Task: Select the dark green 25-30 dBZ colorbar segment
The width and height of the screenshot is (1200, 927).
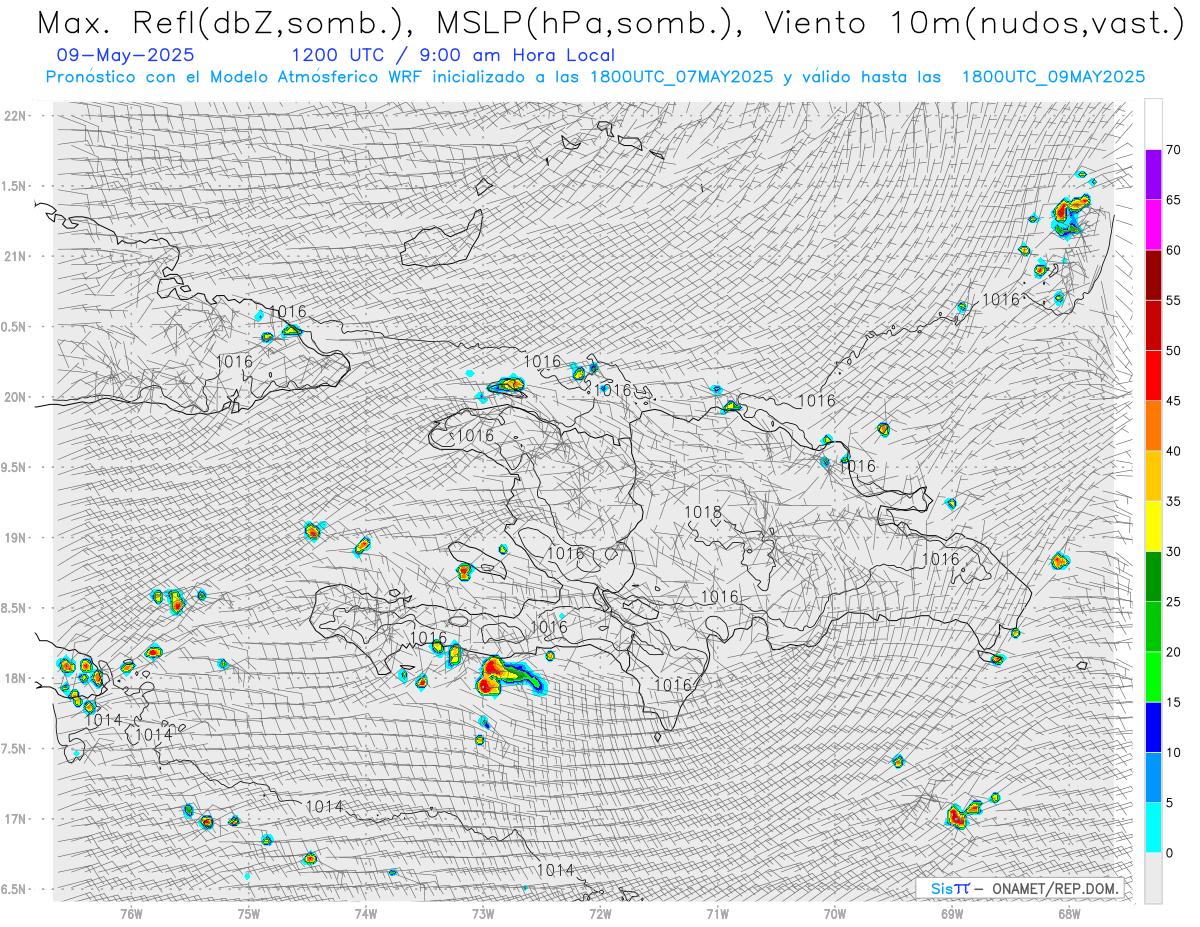Action: tap(1153, 577)
